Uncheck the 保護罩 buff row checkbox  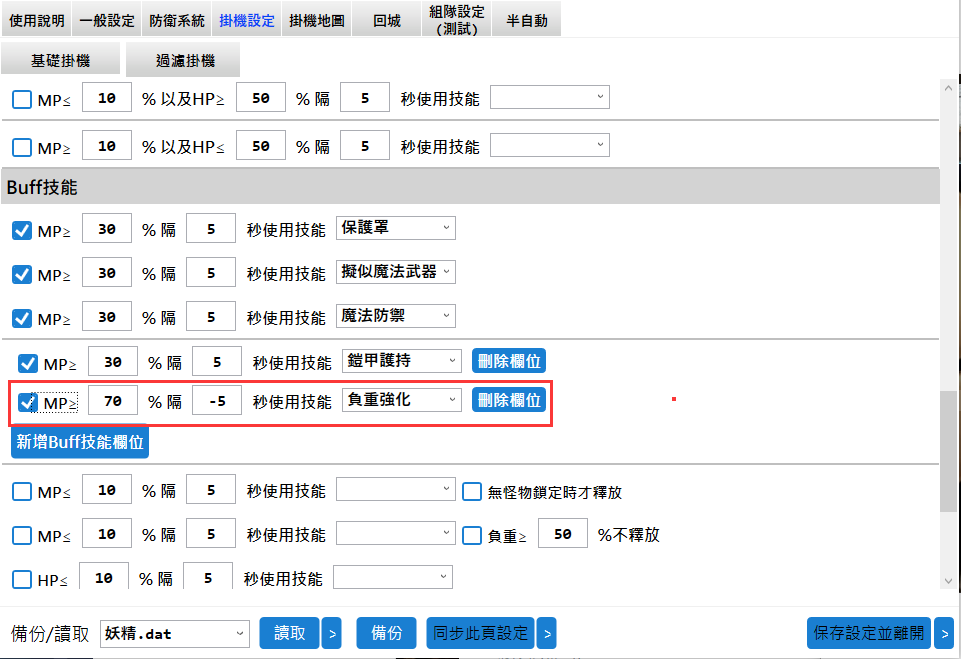pos(22,230)
